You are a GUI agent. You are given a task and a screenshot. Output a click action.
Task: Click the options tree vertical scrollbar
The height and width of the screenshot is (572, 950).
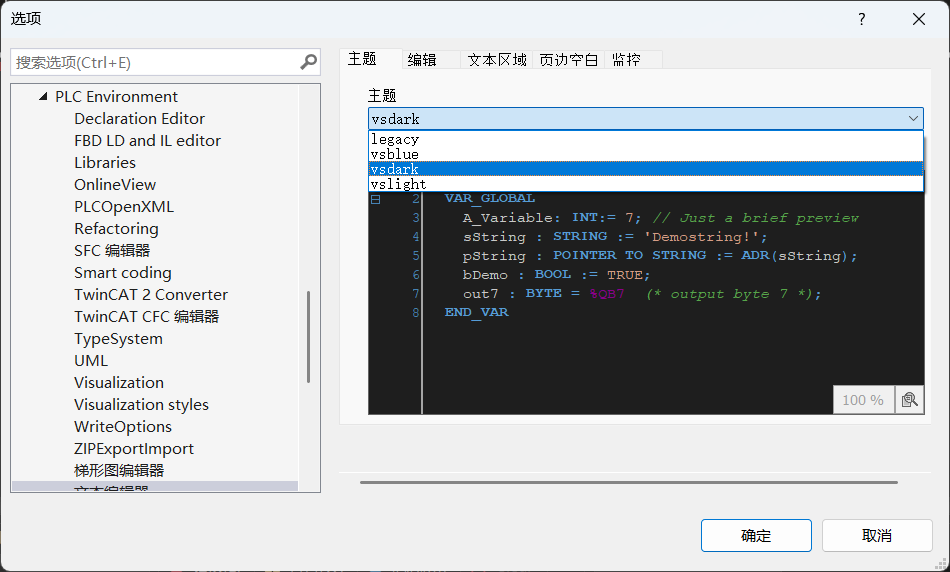(x=308, y=336)
